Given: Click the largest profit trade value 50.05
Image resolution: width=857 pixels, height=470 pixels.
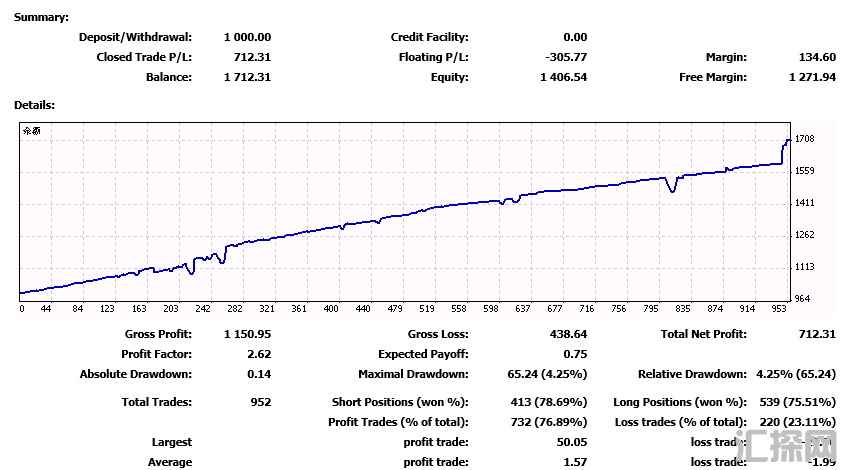Looking at the screenshot, I should (572, 442).
